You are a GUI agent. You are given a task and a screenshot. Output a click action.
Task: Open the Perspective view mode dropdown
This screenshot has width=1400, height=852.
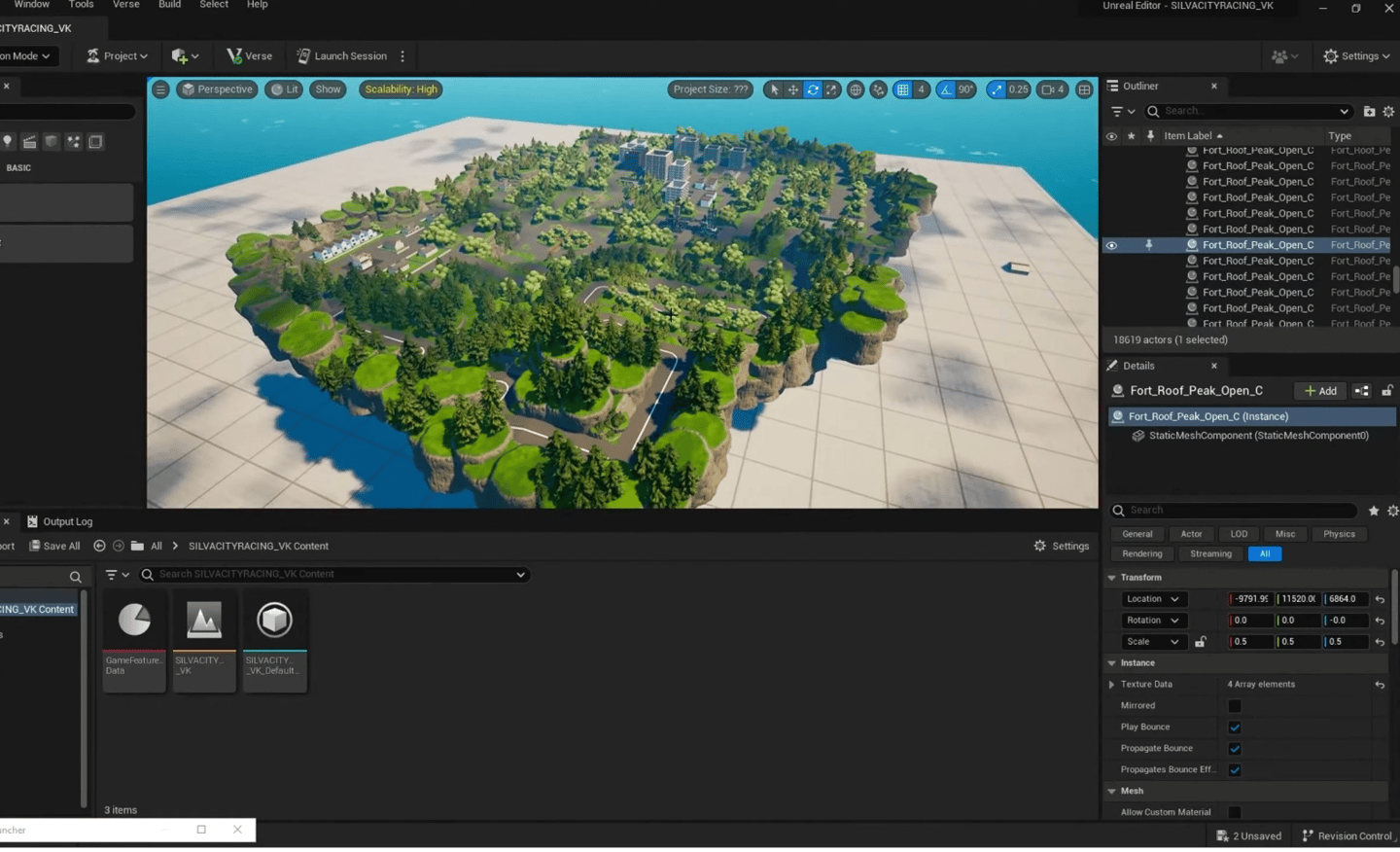[217, 89]
